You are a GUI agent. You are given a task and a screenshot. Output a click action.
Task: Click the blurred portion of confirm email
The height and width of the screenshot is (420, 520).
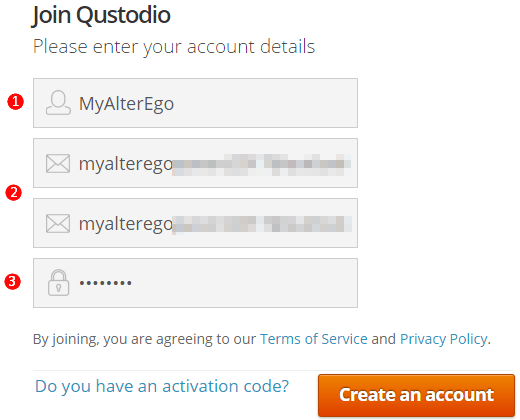pos(262,224)
